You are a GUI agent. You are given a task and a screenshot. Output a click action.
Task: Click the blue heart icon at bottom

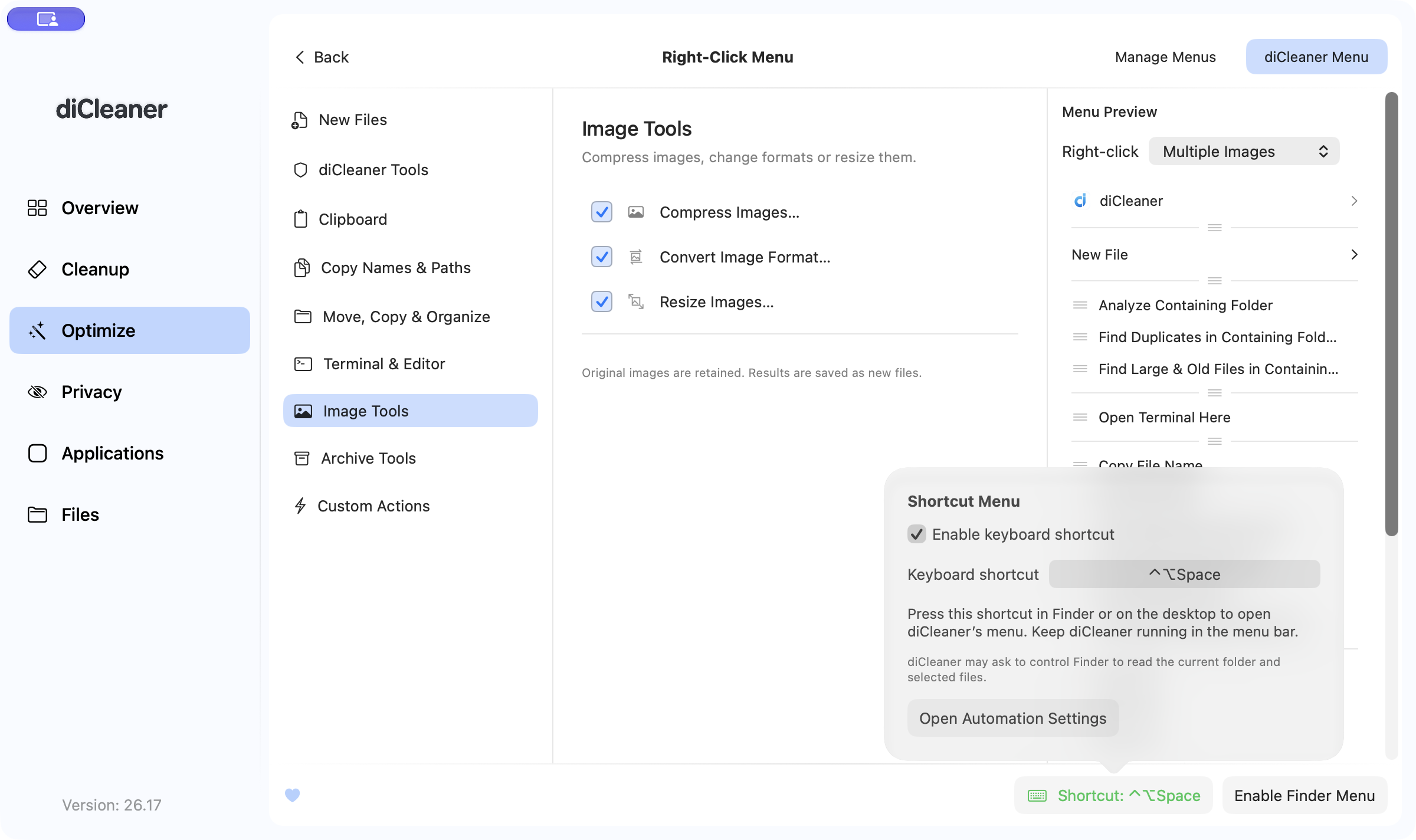pos(293,795)
